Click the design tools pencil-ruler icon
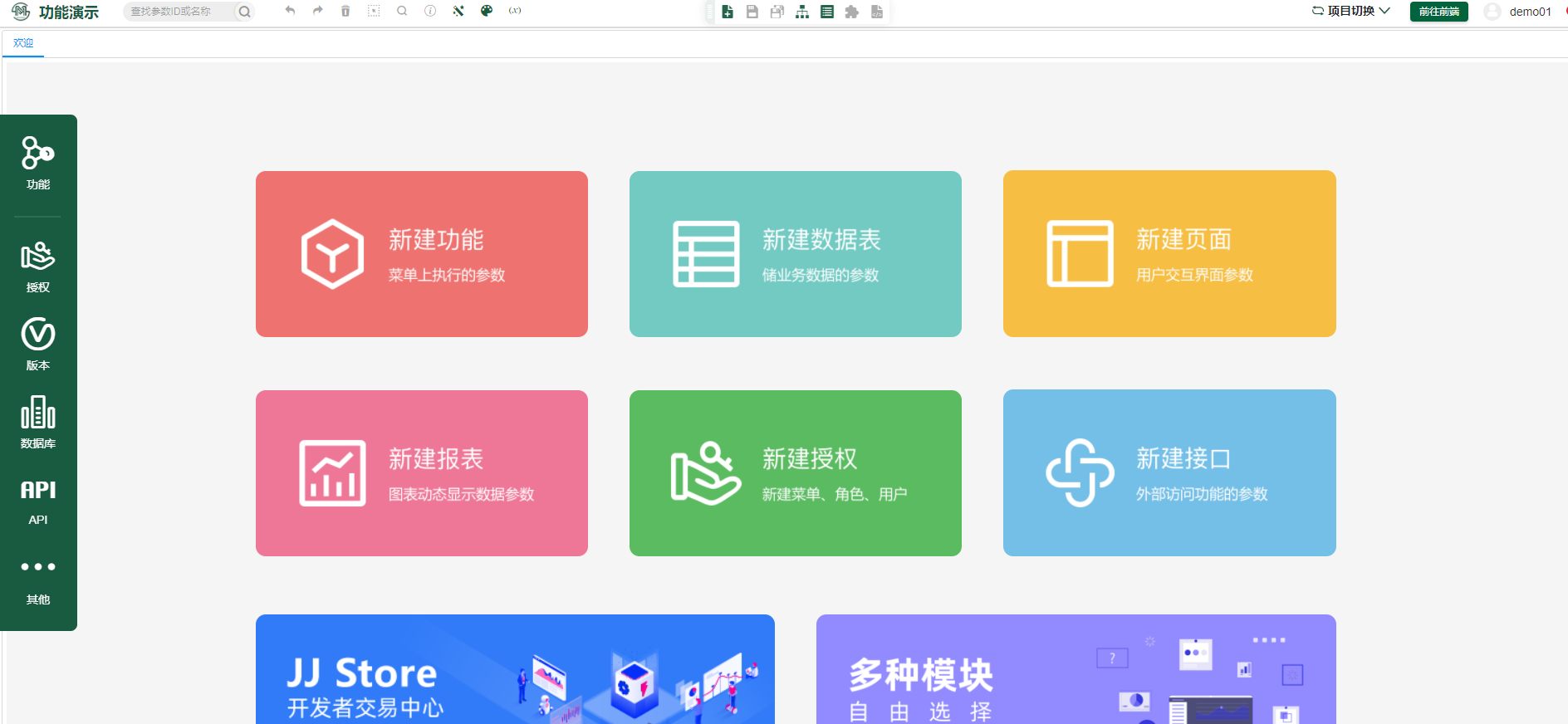Image resolution: width=1568 pixels, height=724 pixels. coord(458,11)
